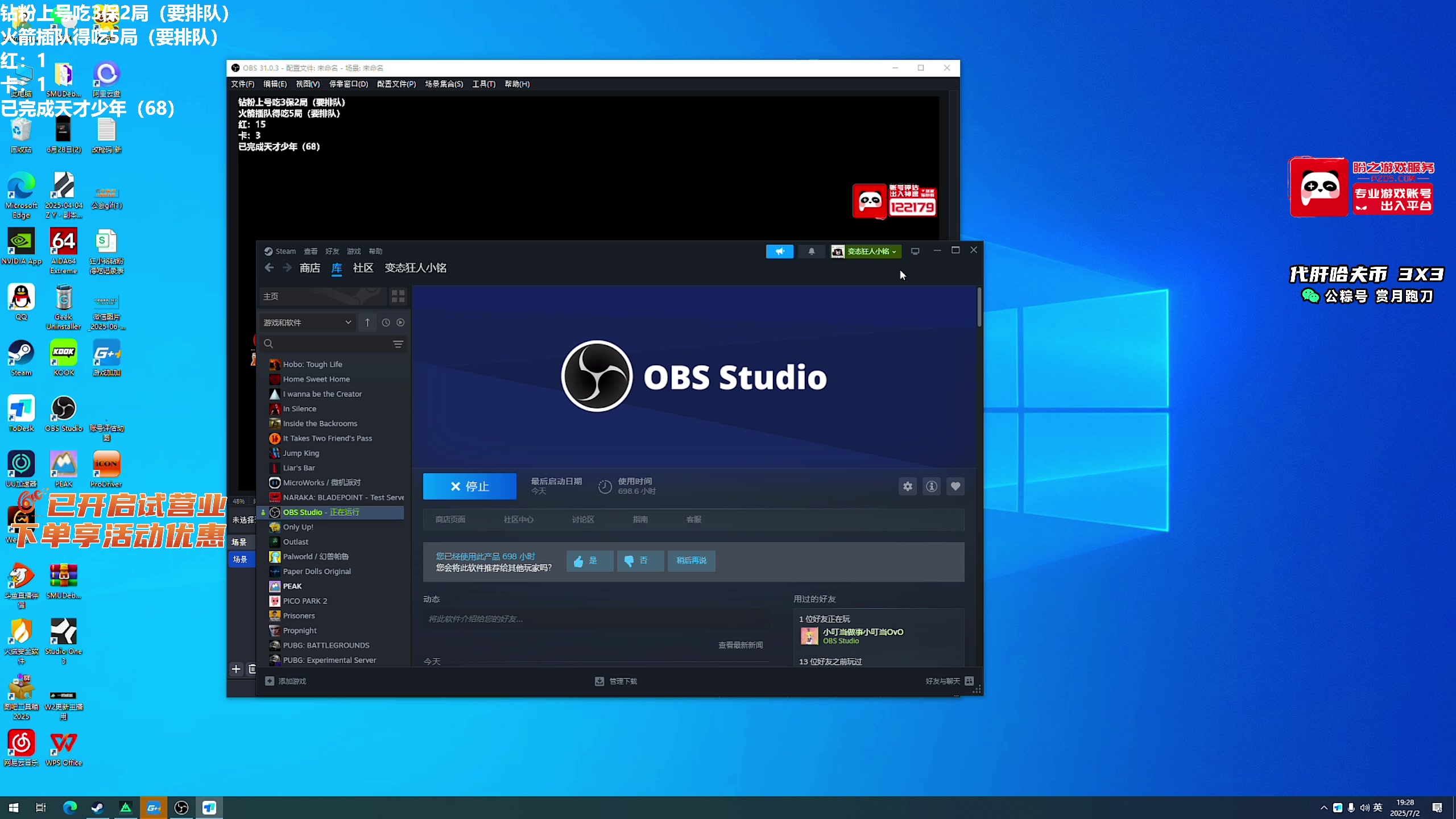Open KOOK desktop shortcut
Image resolution: width=1456 pixels, height=819 pixels.
[x=64, y=358]
